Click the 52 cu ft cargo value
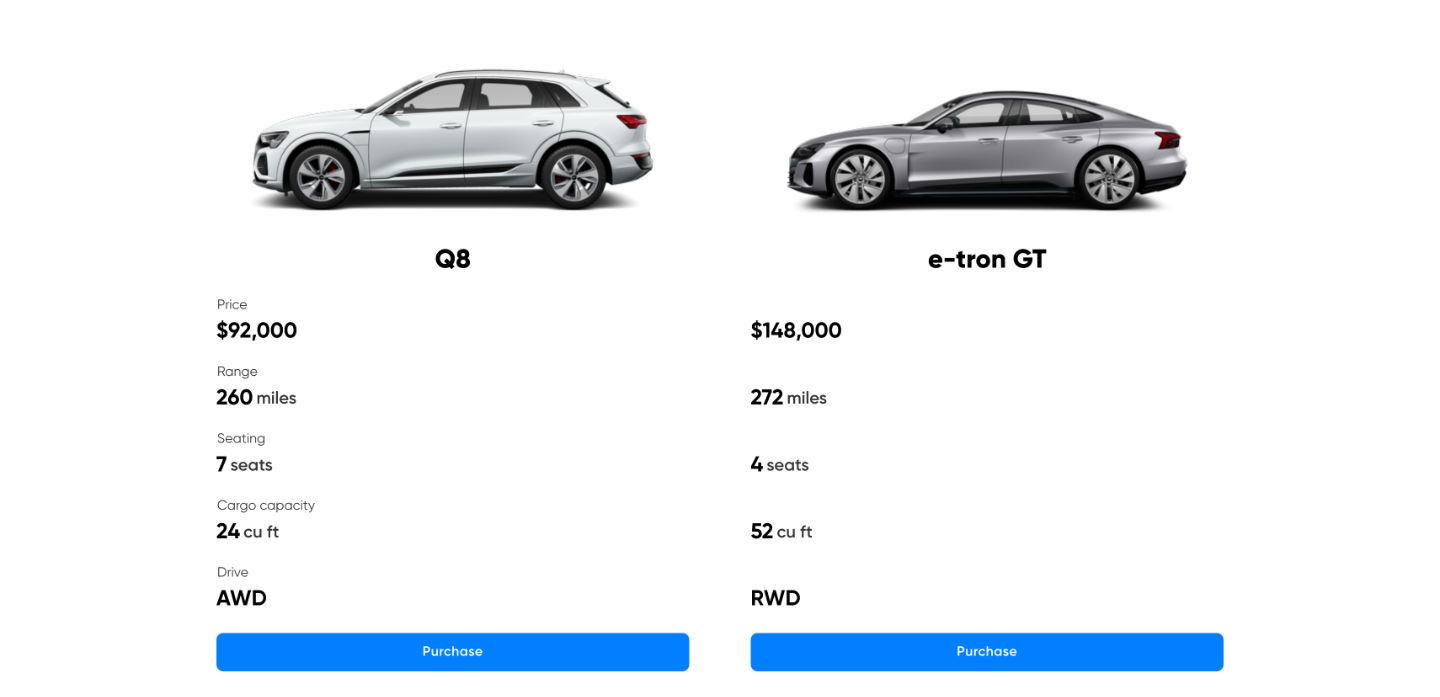The width and height of the screenshot is (1440, 697). (782, 532)
